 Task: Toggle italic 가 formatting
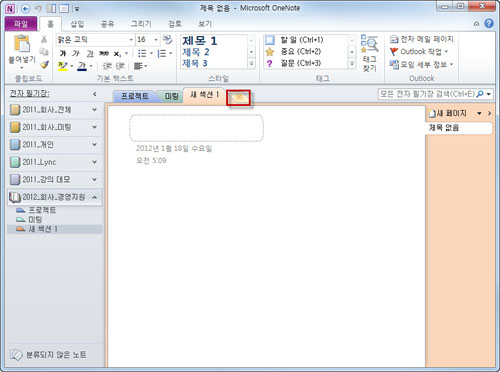(76, 53)
